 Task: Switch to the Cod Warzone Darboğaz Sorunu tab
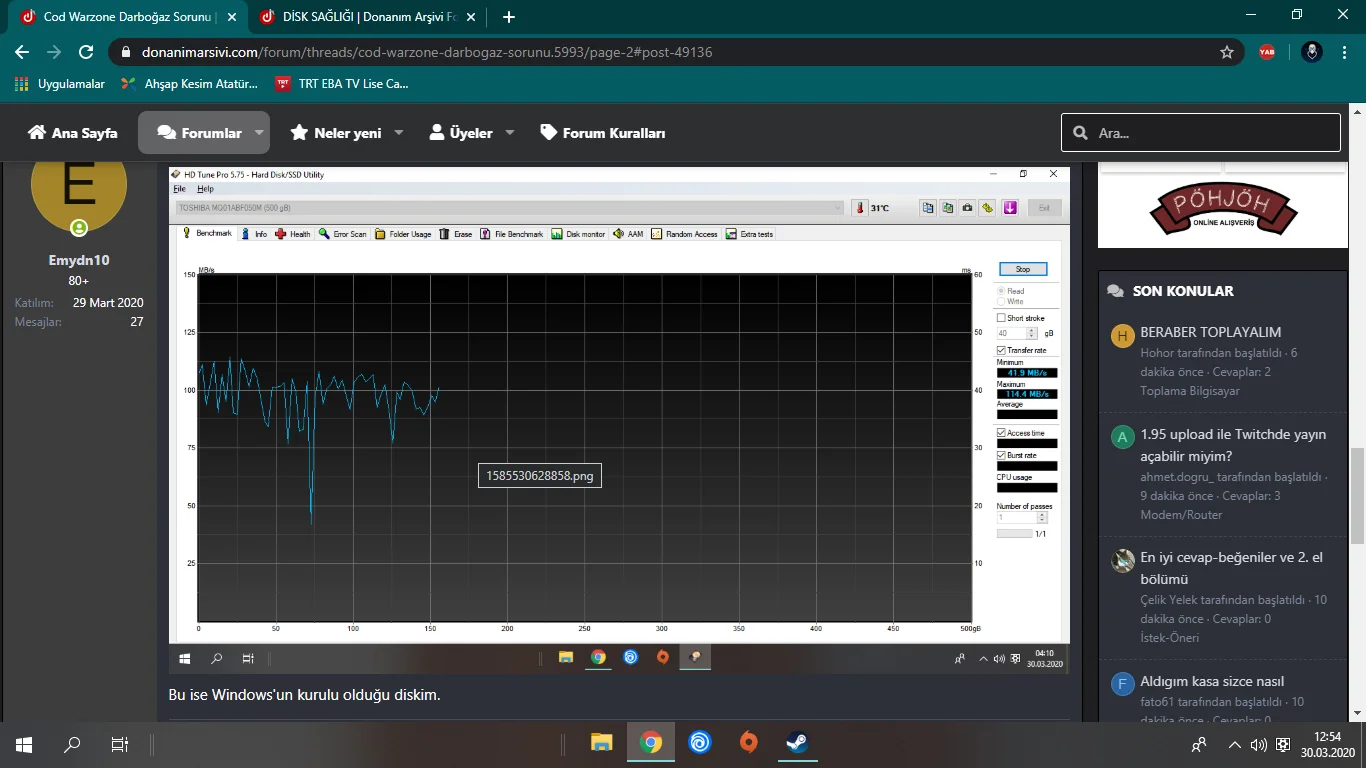pyautogui.click(x=118, y=17)
